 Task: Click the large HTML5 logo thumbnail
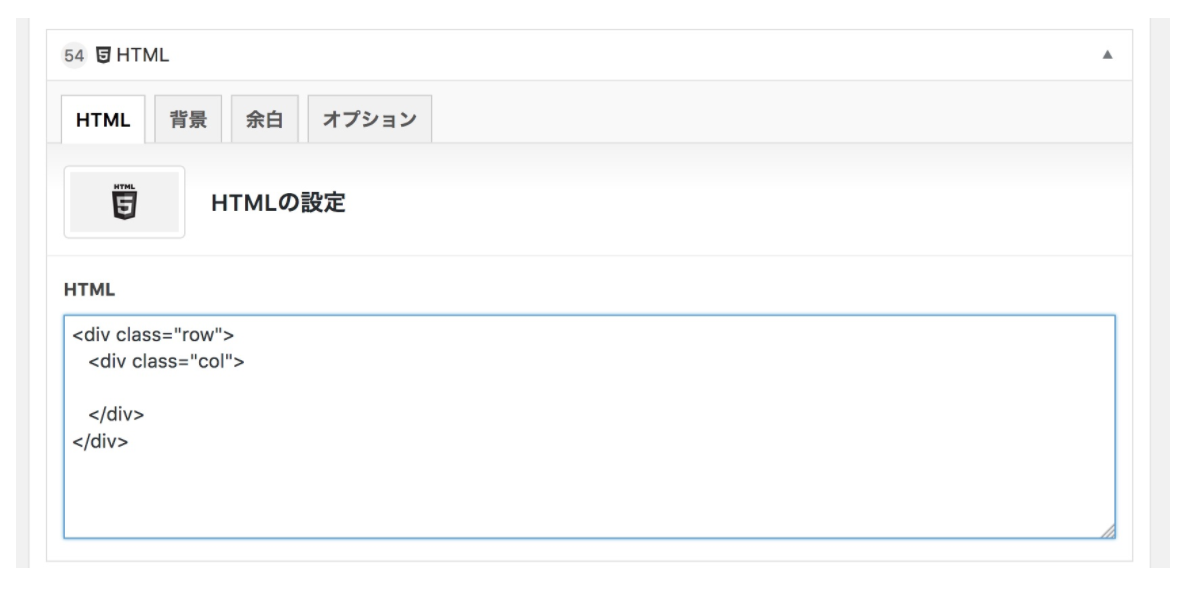pyautogui.click(x=124, y=202)
